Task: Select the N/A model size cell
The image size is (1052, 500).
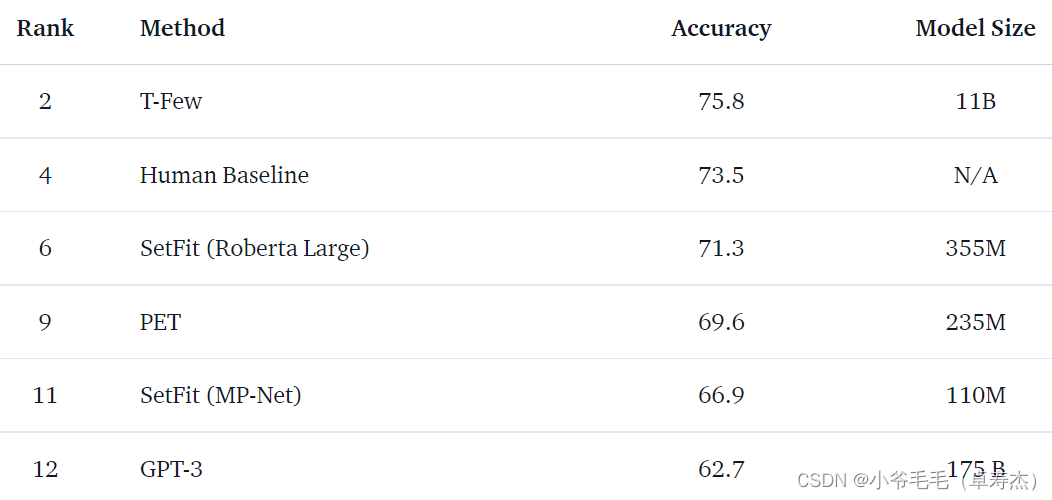Action: point(975,175)
